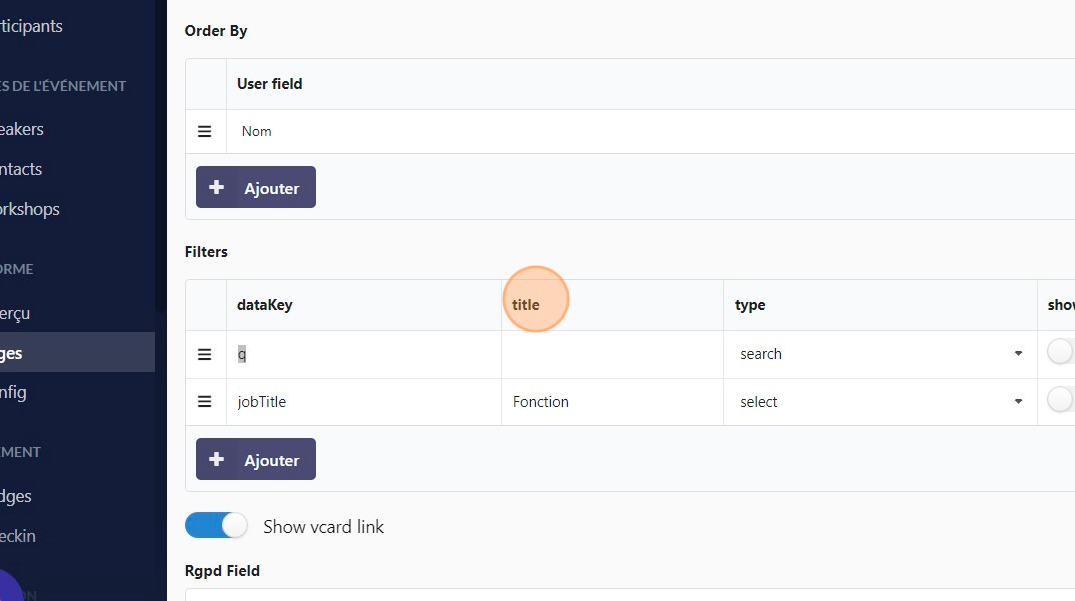The image size is (1075, 601).
Task: Open the type dropdown showing search
Action: click(x=880, y=354)
